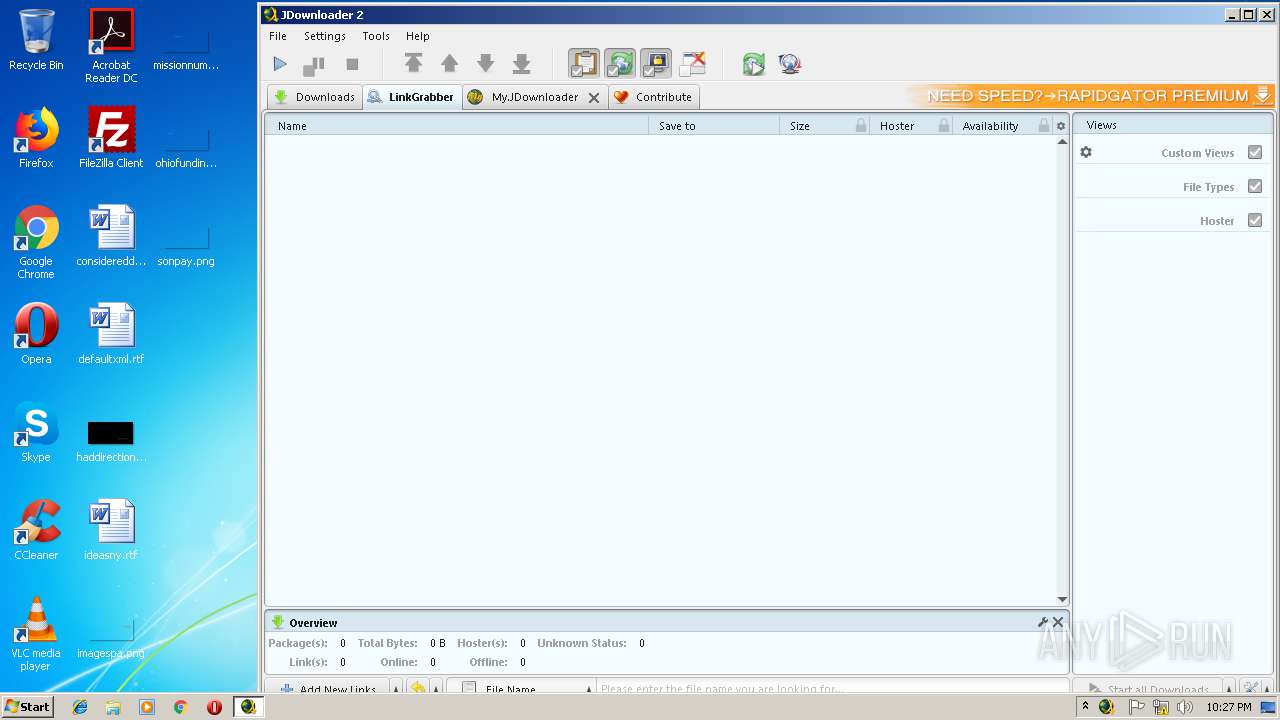Sort by Save to column header
Image resolution: width=1280 pixels, height=720 pixels.
pos(714,126)
